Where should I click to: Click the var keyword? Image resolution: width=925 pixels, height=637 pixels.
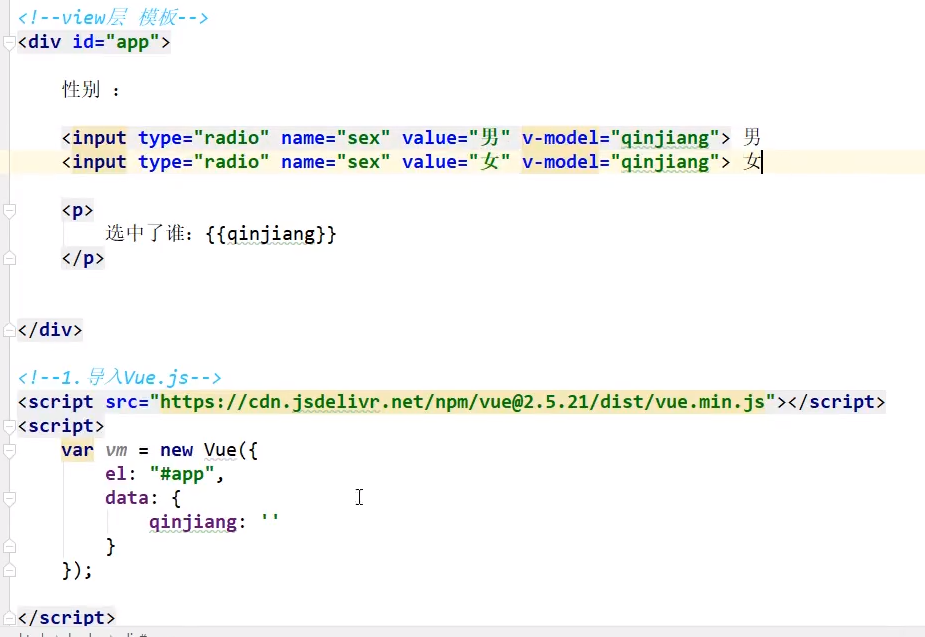point(77,451)
